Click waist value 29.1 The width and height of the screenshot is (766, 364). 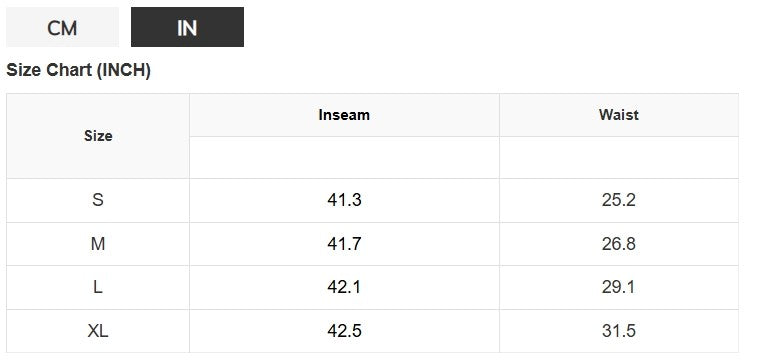pyautogui.click(x=618, y=287)
